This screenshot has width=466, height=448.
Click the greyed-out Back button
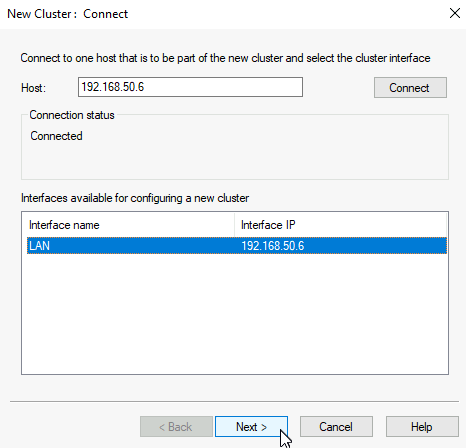(176, 427)
